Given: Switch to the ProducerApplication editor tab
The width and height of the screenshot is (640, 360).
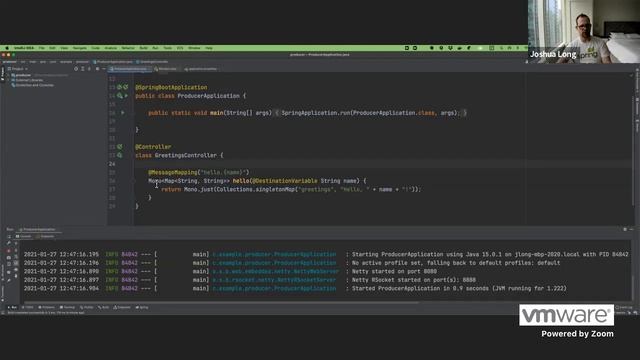Looking at the screenshot, I should pyautogui.click(x=130, y=69).
